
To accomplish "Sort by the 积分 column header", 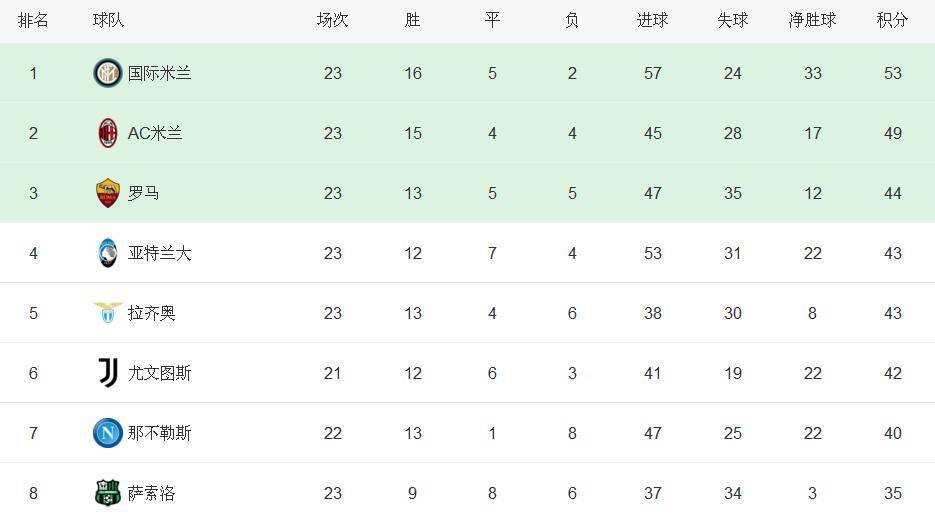I will click(892, 20).
